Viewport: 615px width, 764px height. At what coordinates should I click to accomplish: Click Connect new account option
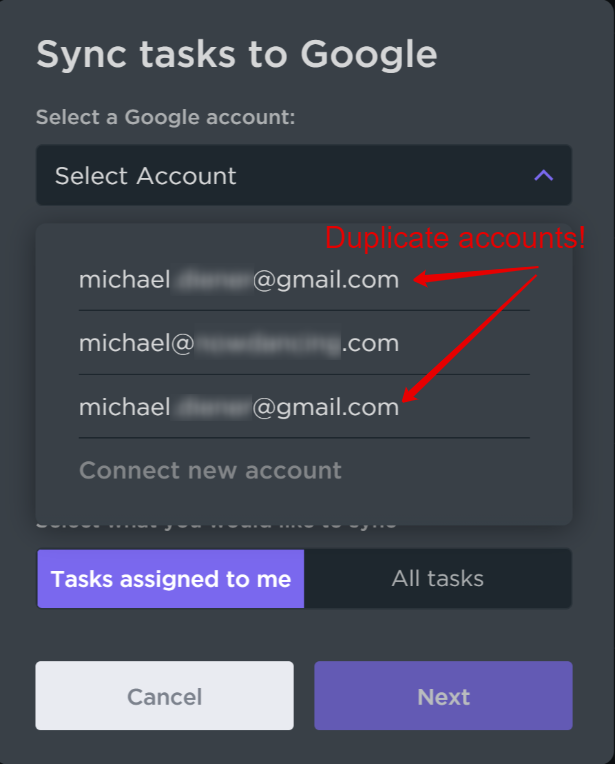210,470
